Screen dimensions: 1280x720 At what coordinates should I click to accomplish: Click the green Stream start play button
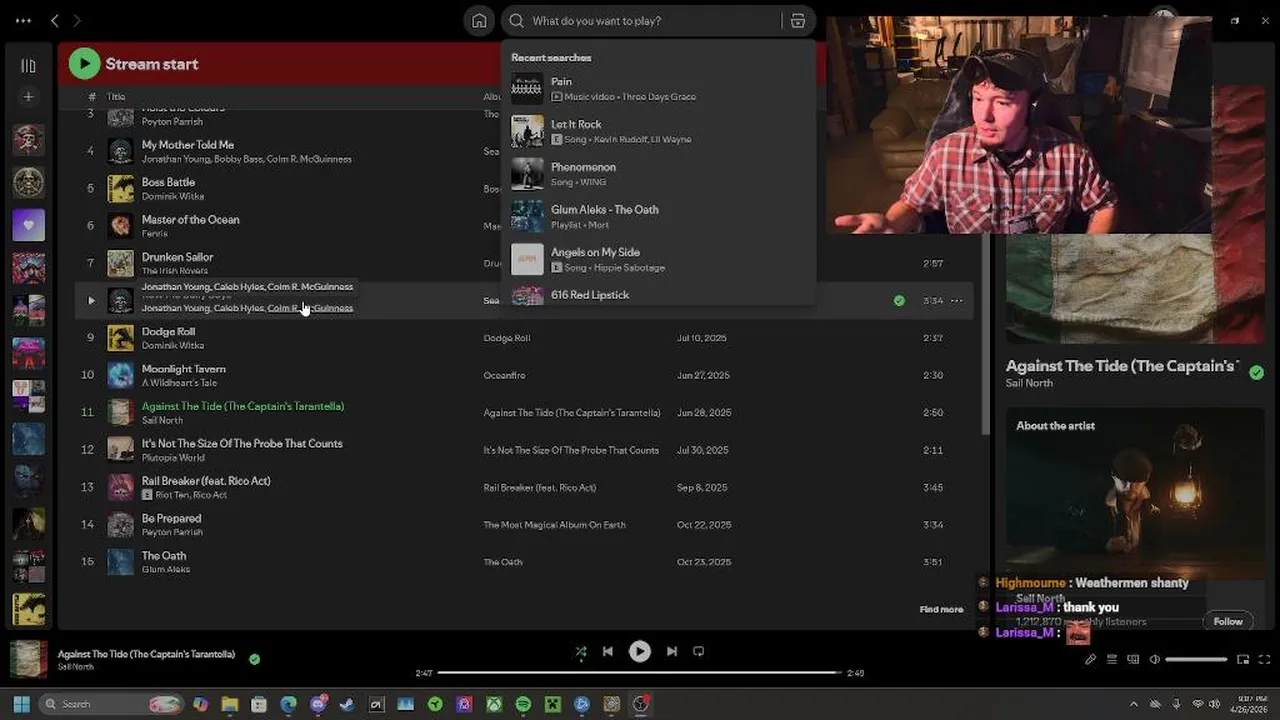pyautogui.click(x=84, y=64)
